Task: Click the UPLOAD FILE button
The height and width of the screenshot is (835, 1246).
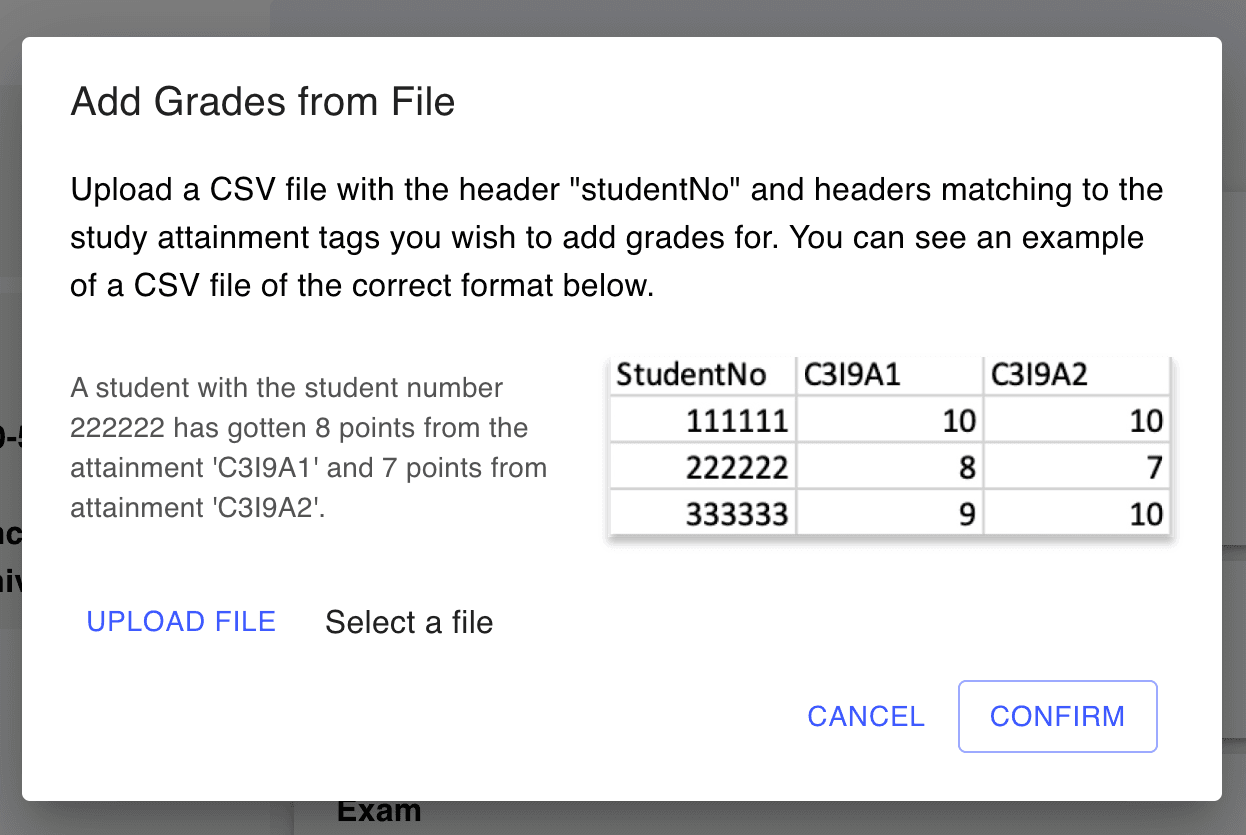Action: (x=181, y=622)
